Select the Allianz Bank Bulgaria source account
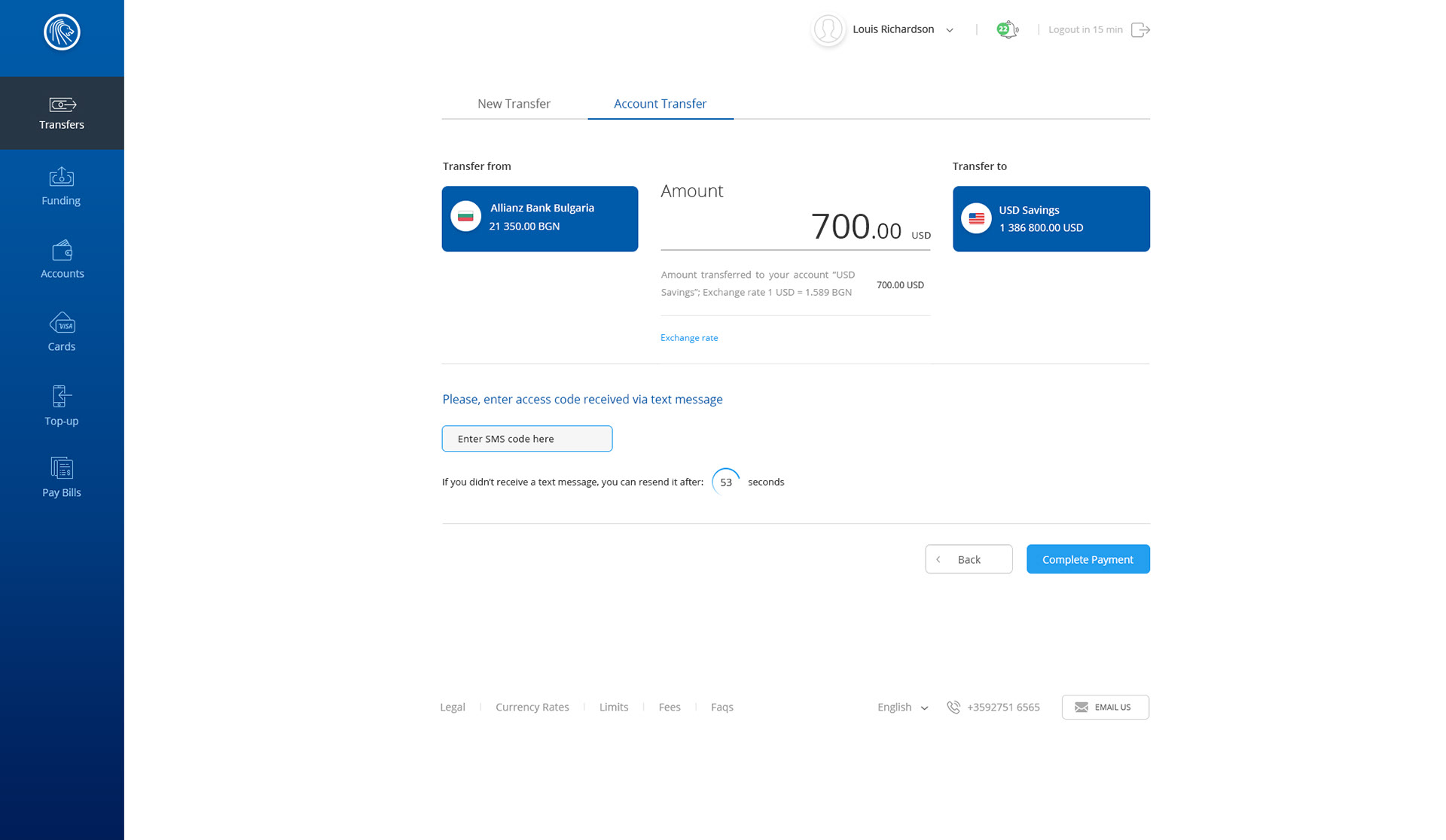This screenshot has width=1446, height=840. 539,219
